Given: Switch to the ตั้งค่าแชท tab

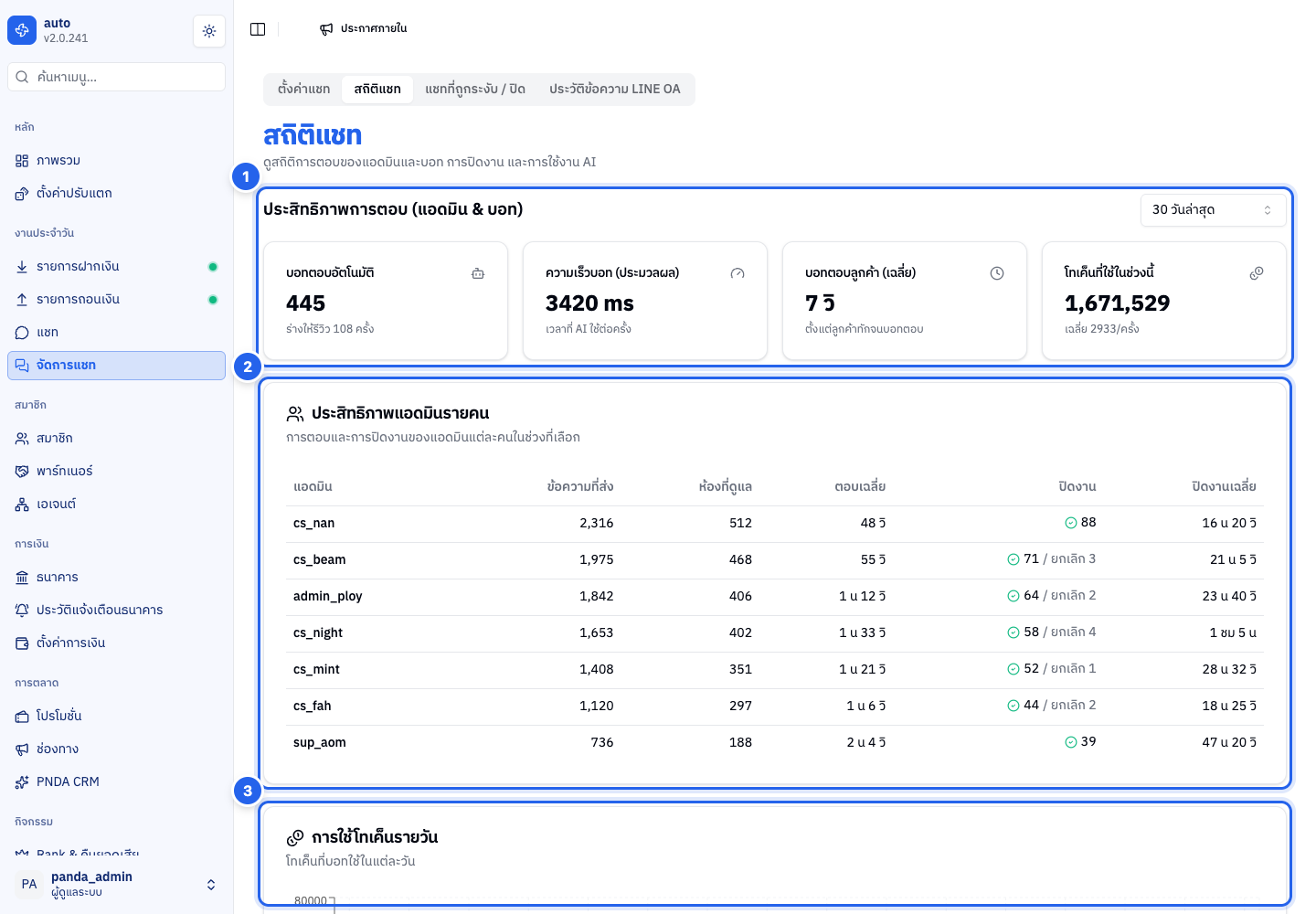Looking at the screenshot, I should (303, 89).
